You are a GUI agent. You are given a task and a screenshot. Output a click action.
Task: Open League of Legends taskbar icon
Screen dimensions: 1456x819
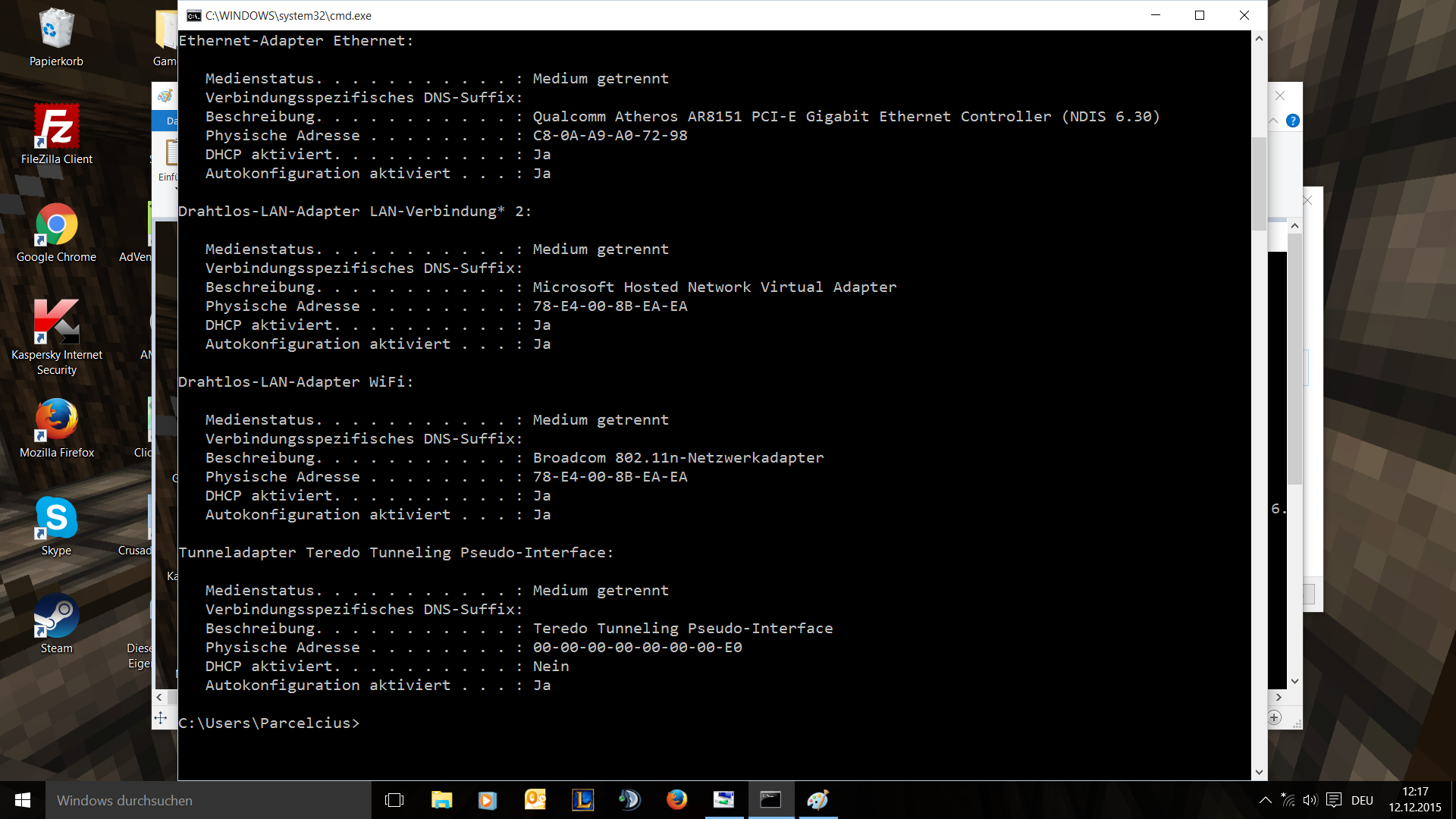pyautogui.click(x=582, y=800)
